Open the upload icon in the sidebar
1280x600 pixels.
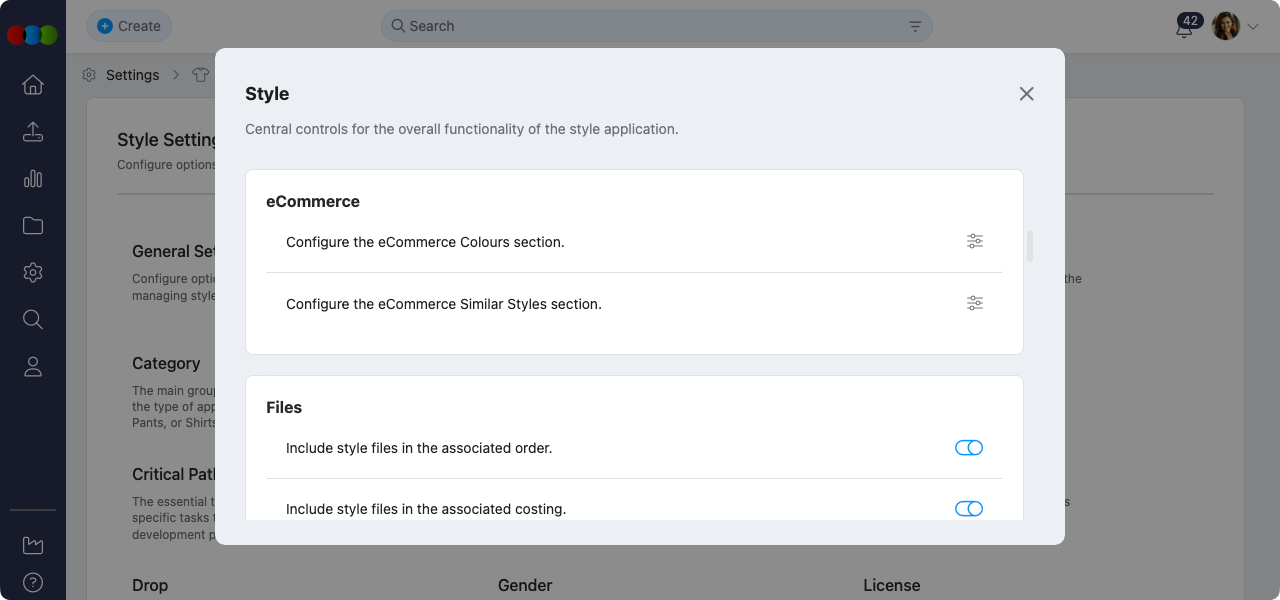pyautogui.click(x=33, y=132)
